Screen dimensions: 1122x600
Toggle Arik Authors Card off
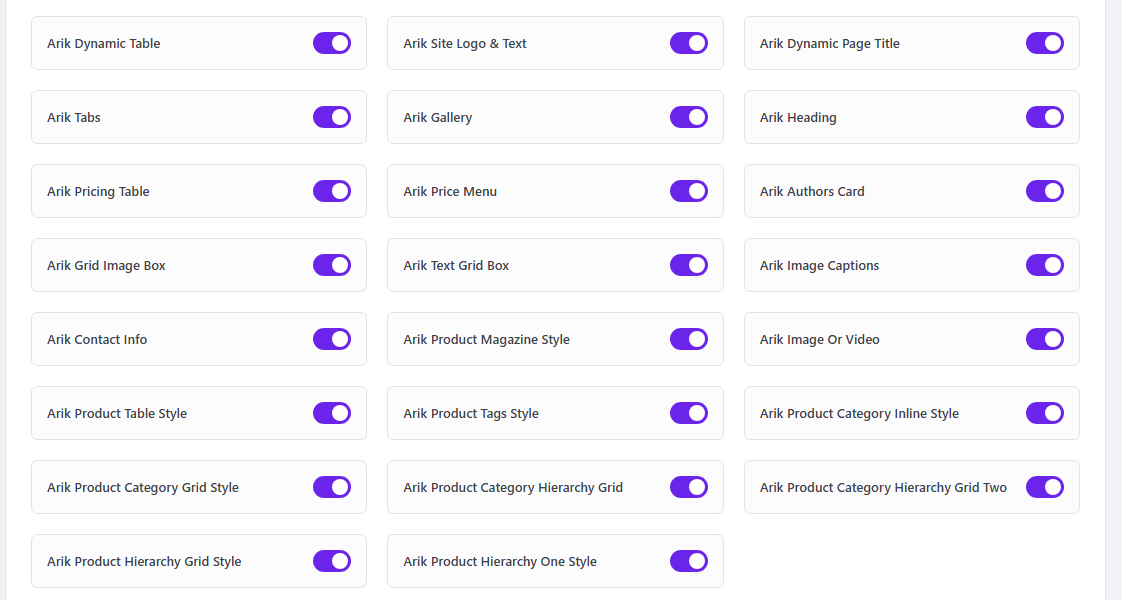pos(1044,191)
